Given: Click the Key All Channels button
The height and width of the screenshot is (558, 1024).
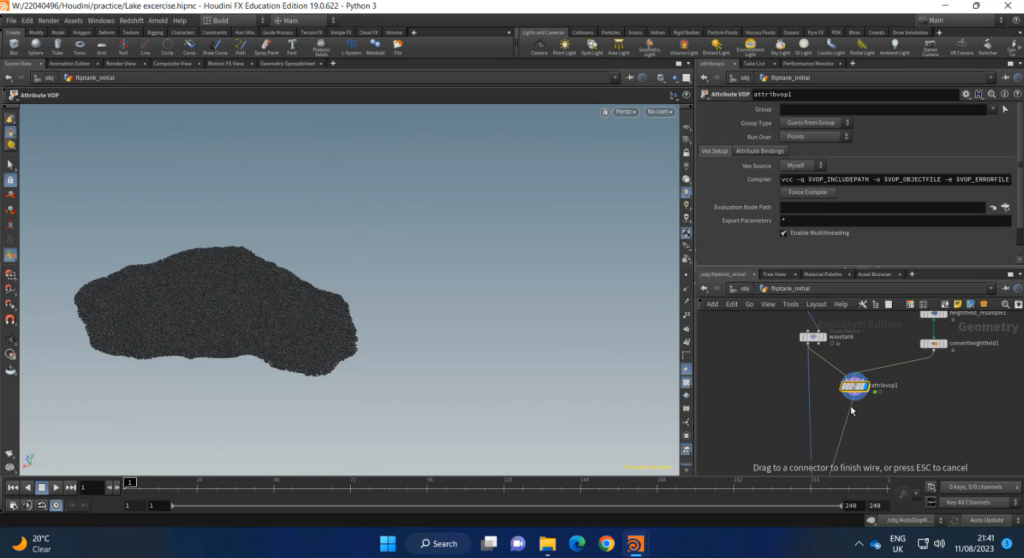Looking at the screenshot, I should [969, 502].
